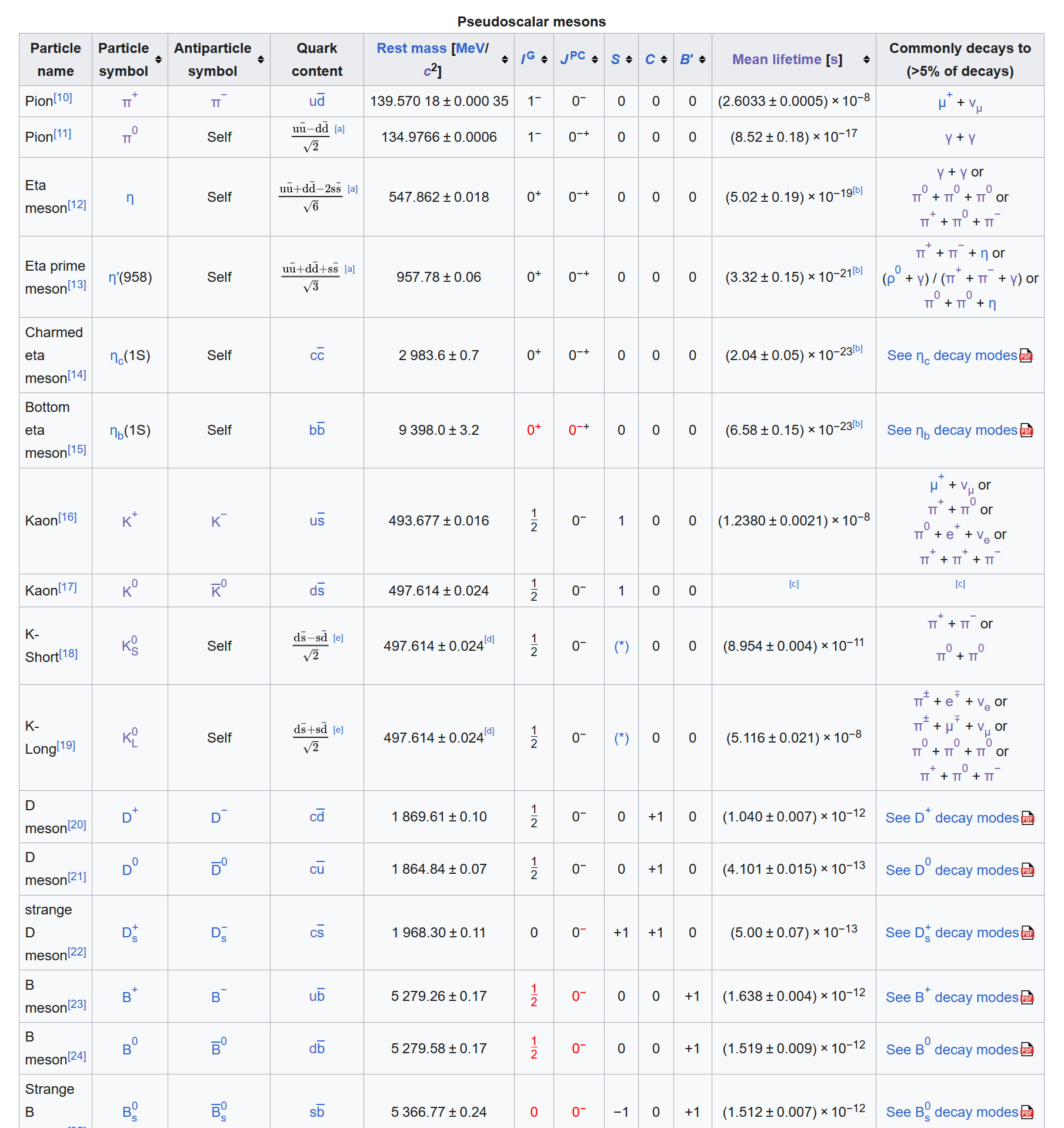Sort table by Antiparticle symbol column
Viewport: 1064px width, 1128px height.
point(261,59)
